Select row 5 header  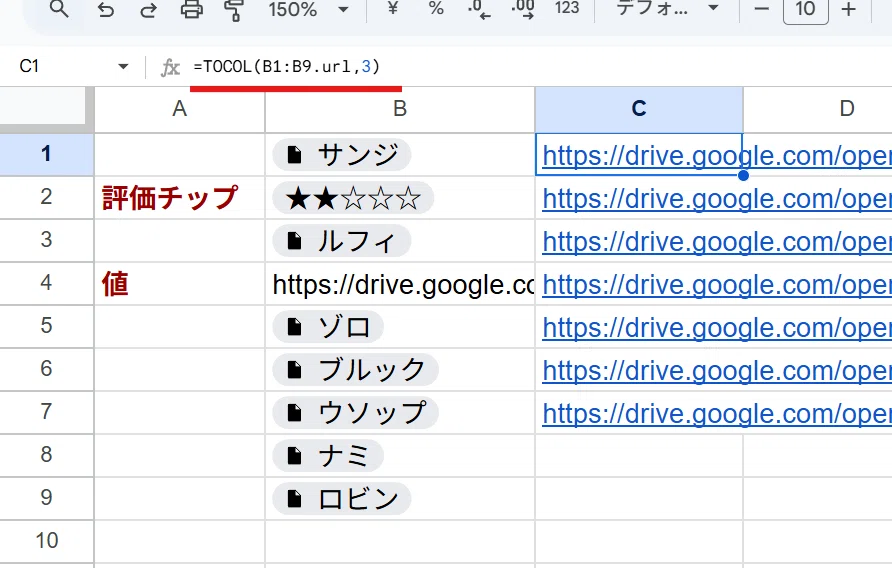pyautogui.click(x=46, y=326)
